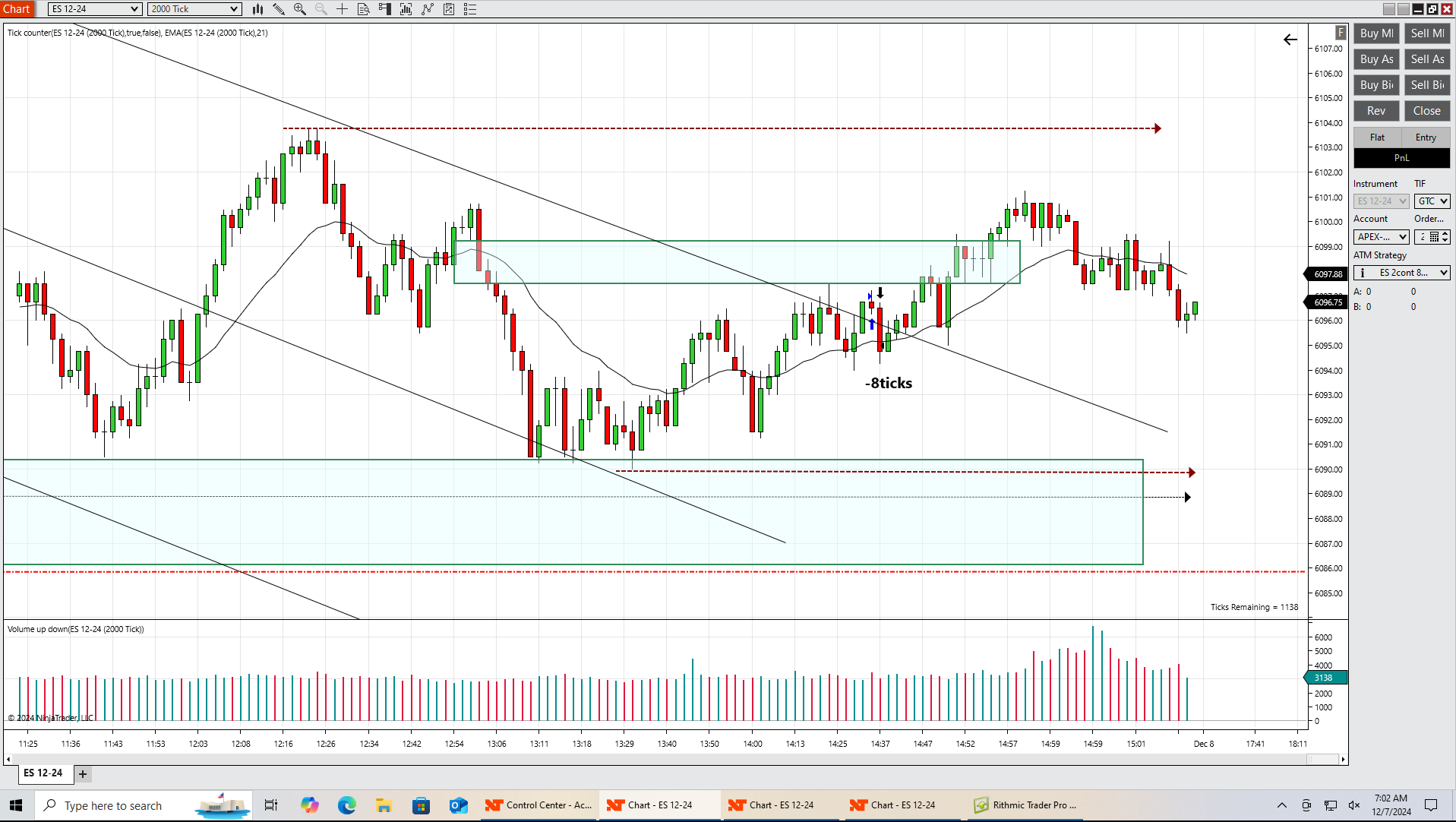Increase order quantity with up stepper
Screen dimensions: 1456x822
(x=1445, y=234)
